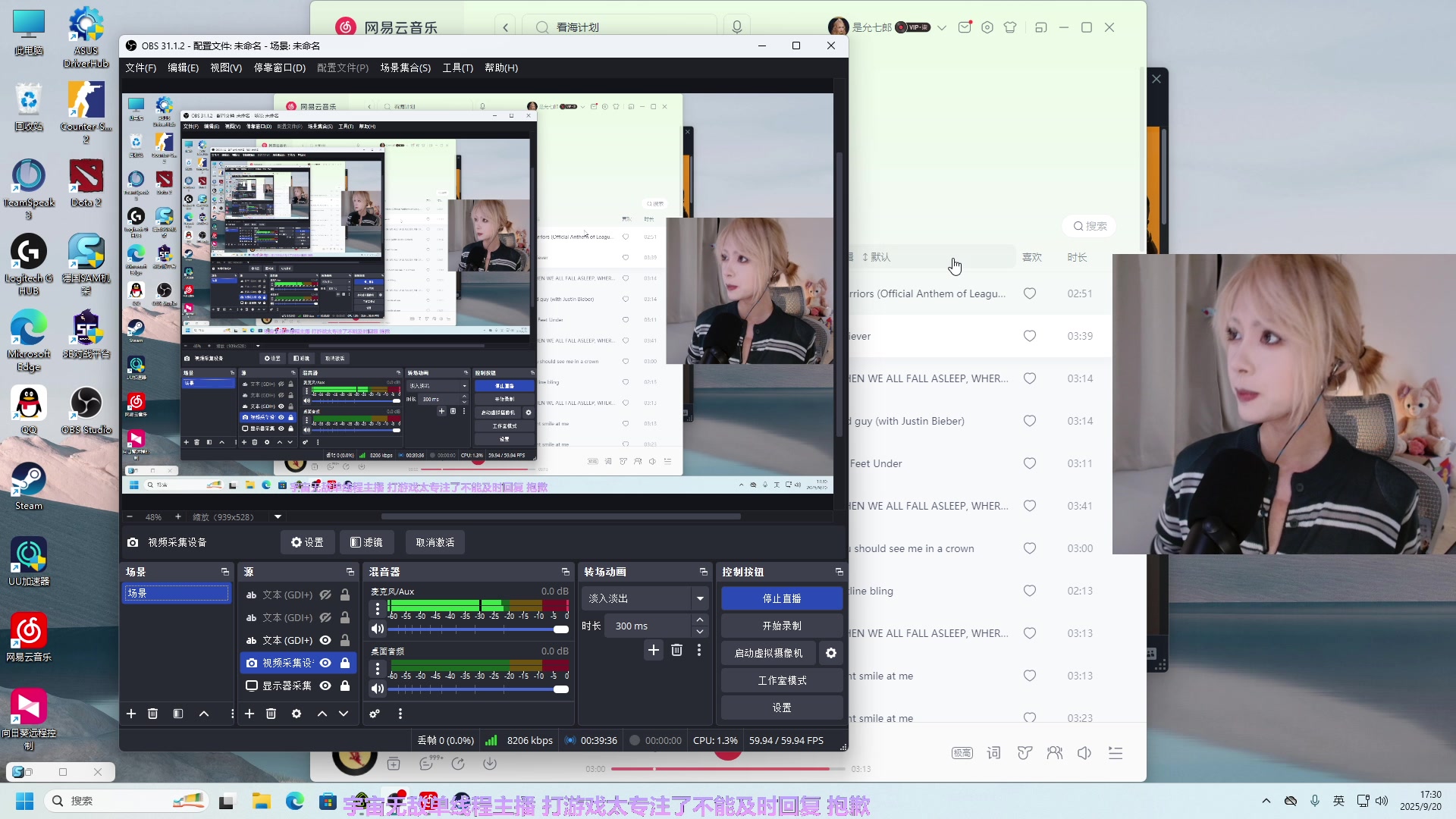The height and width of the screenshot is (819, 1456).
Task: Mute the 麦克风/Aux speaker icon
Action: click(378, 629)
